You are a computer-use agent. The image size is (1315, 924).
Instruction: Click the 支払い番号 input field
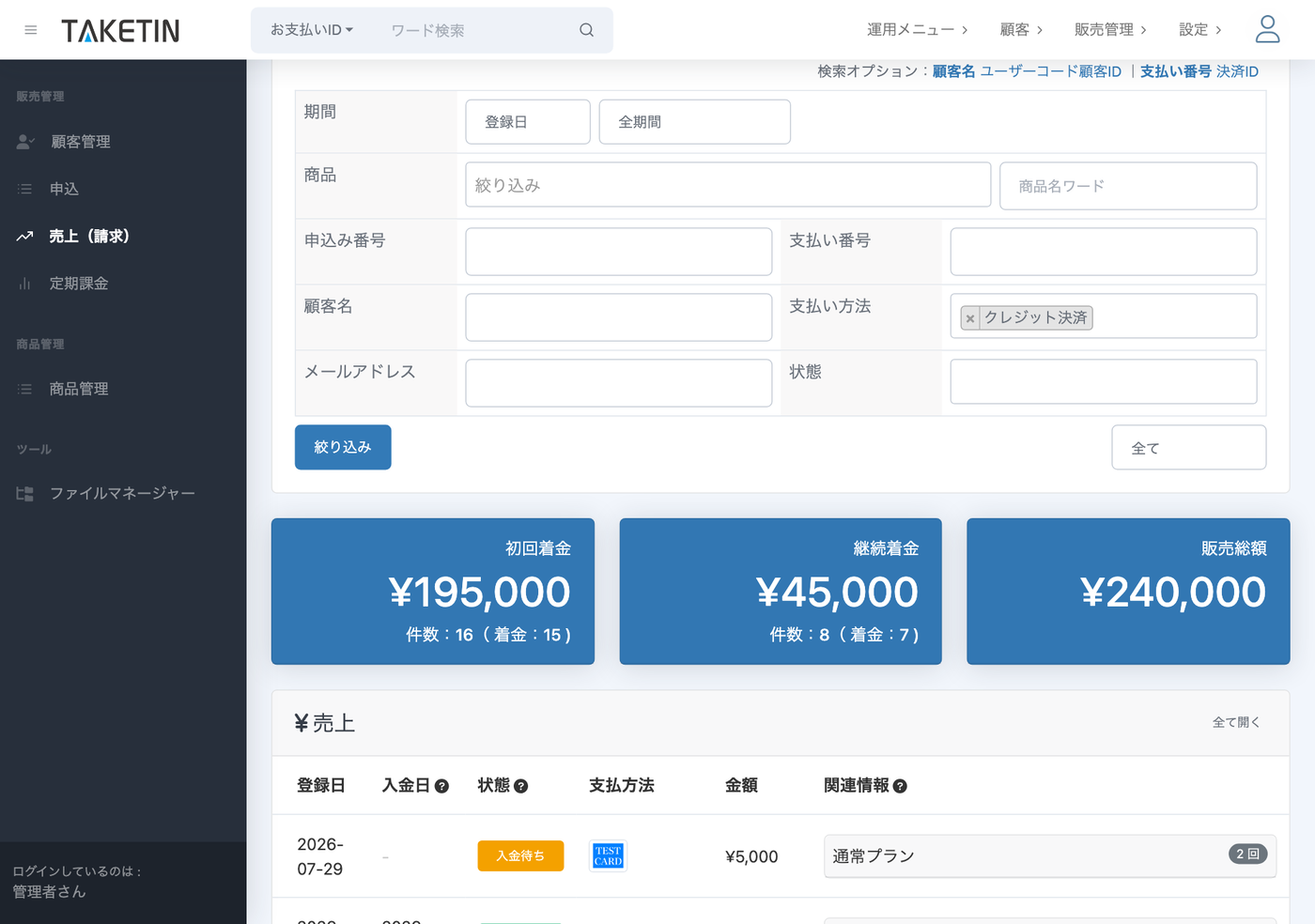click(x=1103, y=252)
